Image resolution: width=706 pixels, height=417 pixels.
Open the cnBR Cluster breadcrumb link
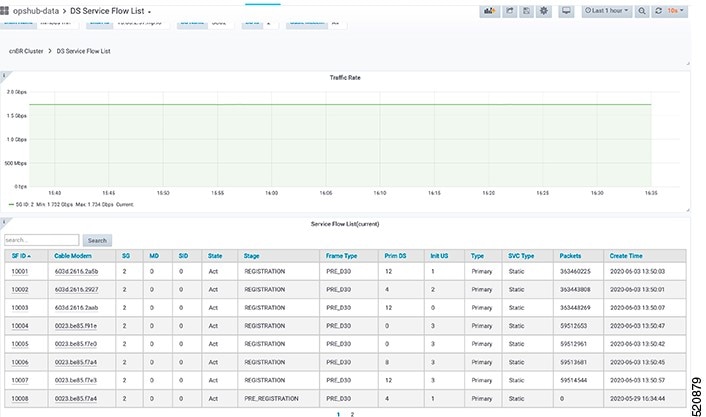coord(26,51)
